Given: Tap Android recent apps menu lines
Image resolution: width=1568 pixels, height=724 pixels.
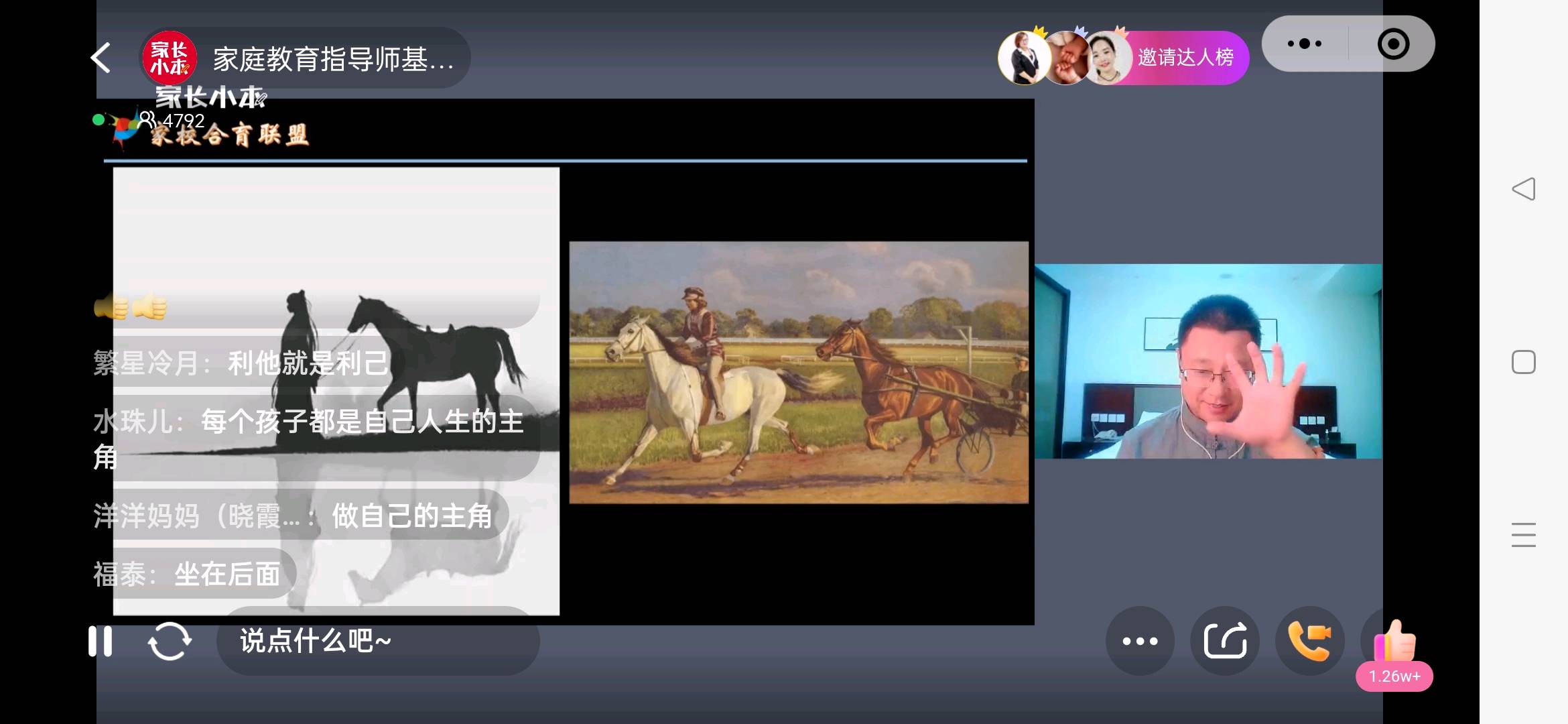Looking at the screenshot, I should coord(1524,535).
